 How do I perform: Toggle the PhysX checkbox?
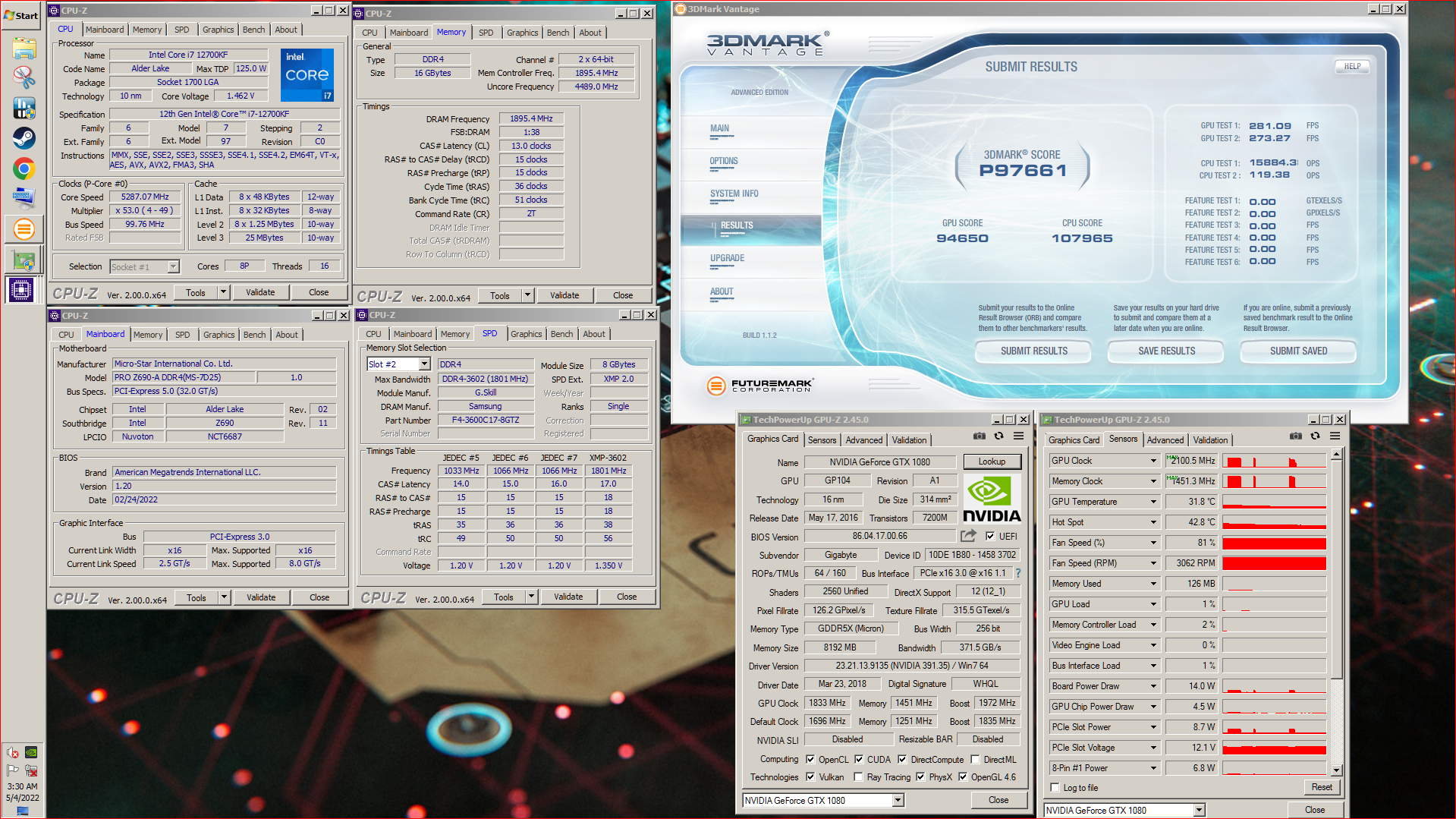pyautogui.click(x=920, y=776)
